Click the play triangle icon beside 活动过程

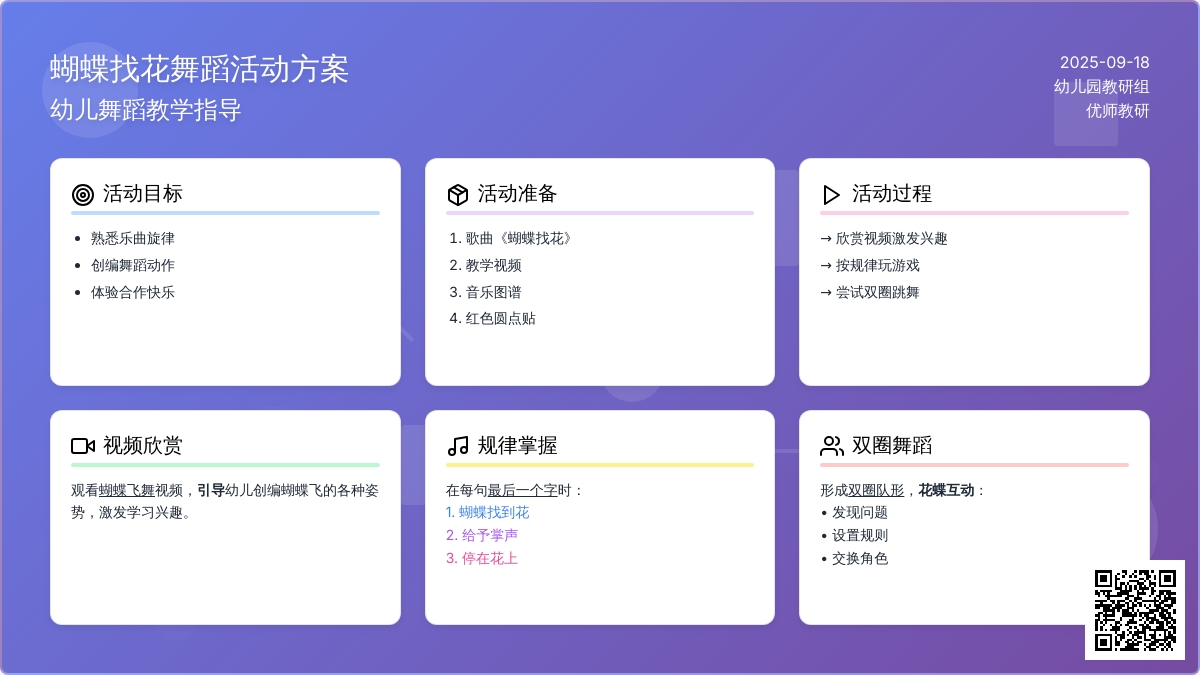(x=831, y=195)
